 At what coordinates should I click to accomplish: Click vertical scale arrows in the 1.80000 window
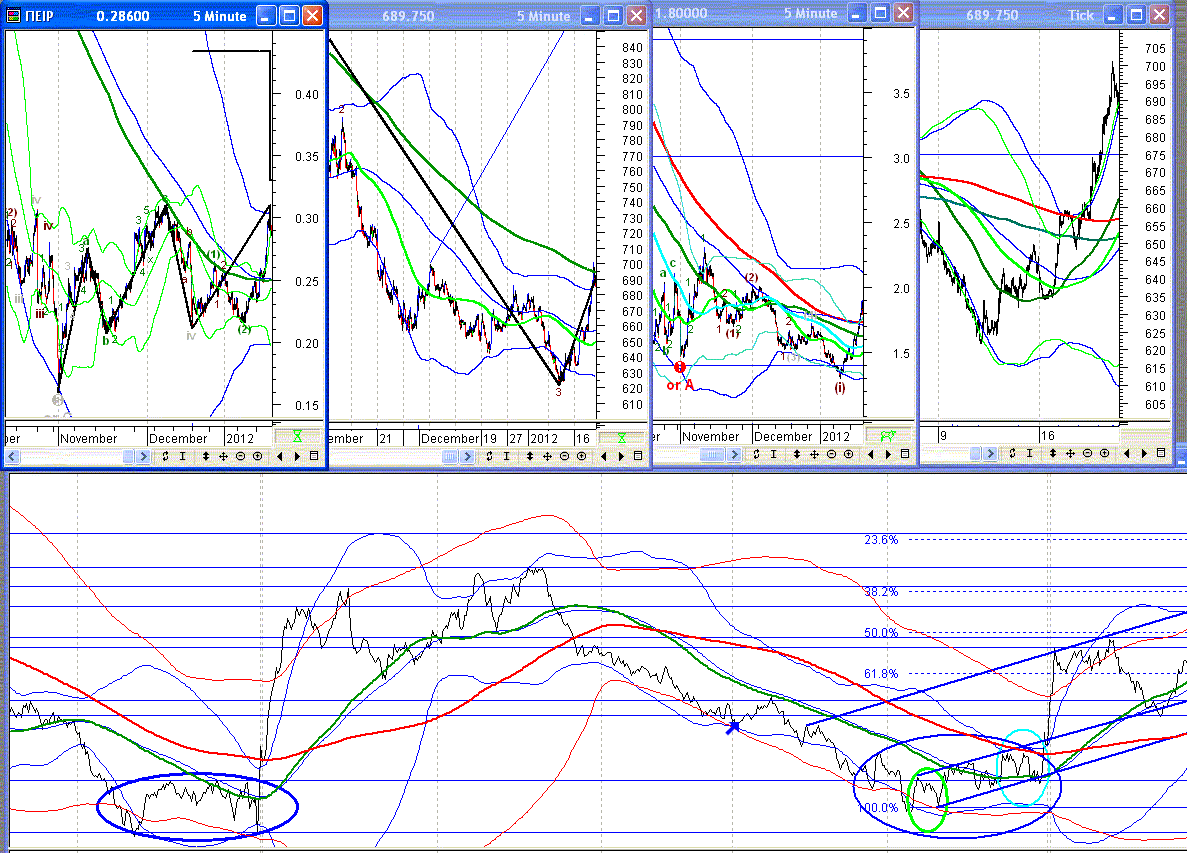point(796,454)
